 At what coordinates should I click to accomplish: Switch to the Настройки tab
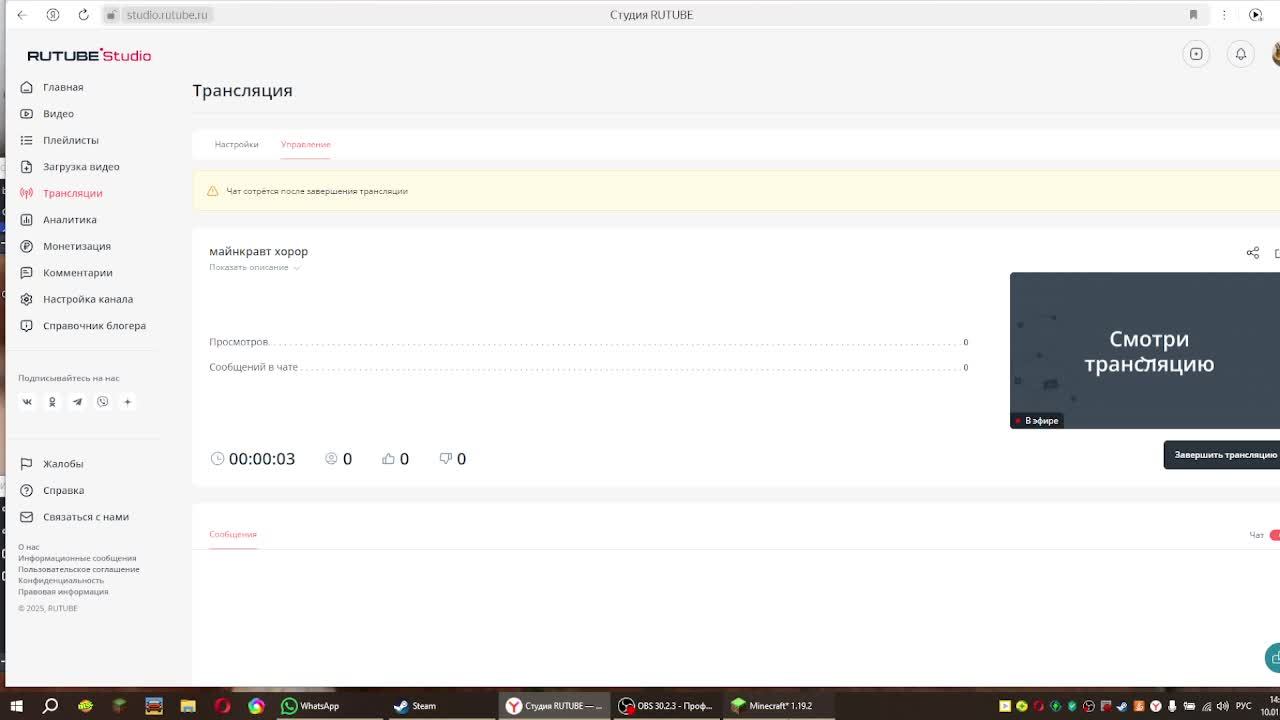click(x=236, y=144)
